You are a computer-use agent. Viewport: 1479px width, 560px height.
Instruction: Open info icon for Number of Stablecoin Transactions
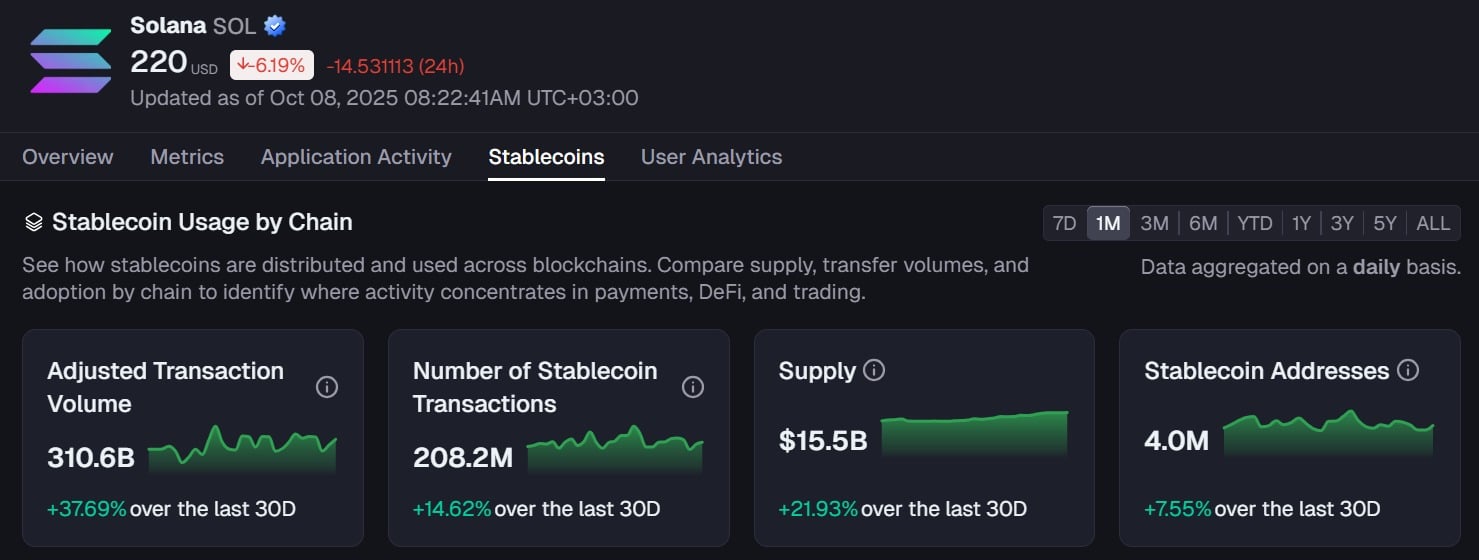693,387
